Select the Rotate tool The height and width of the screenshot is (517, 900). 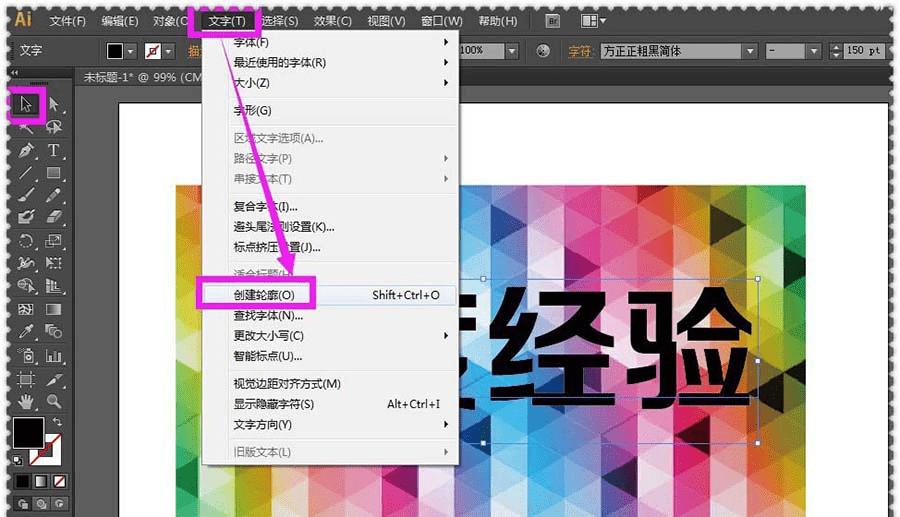pyautogui.click(x=26, y=240)
